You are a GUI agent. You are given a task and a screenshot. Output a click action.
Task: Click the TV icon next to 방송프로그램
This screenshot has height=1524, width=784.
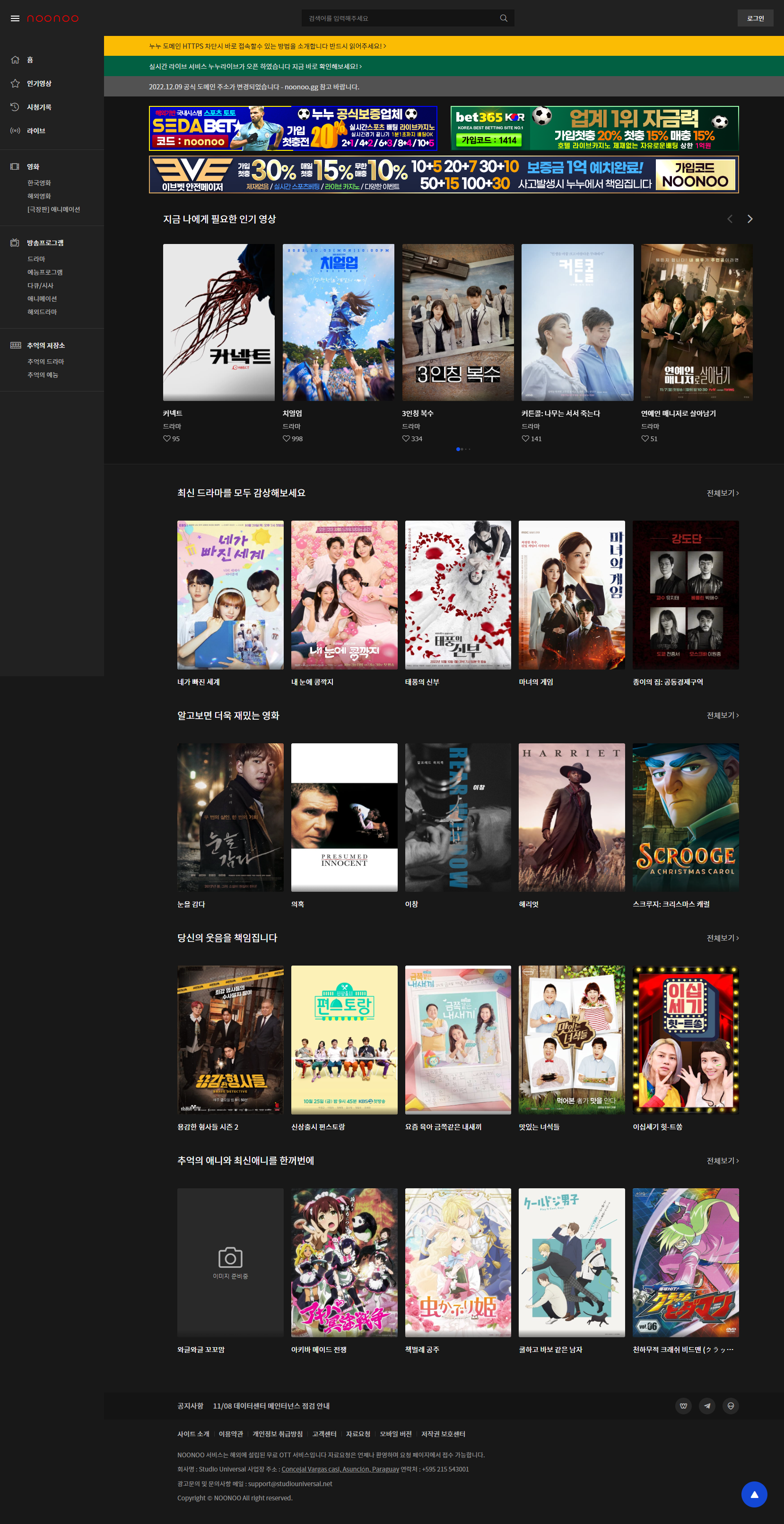click(15, 243)
